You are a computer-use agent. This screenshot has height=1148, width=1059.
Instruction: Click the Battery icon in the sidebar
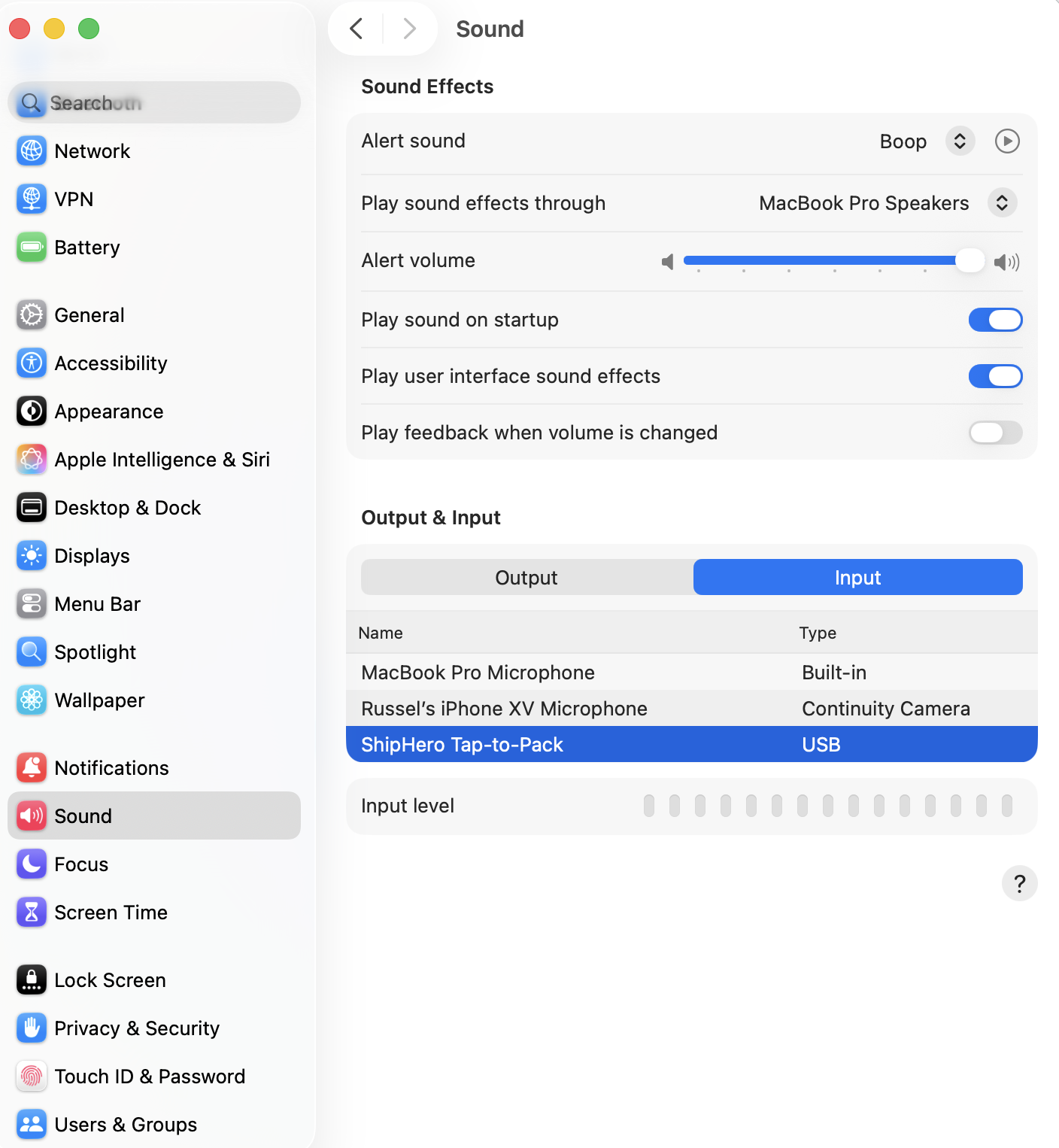click(32, 248)
